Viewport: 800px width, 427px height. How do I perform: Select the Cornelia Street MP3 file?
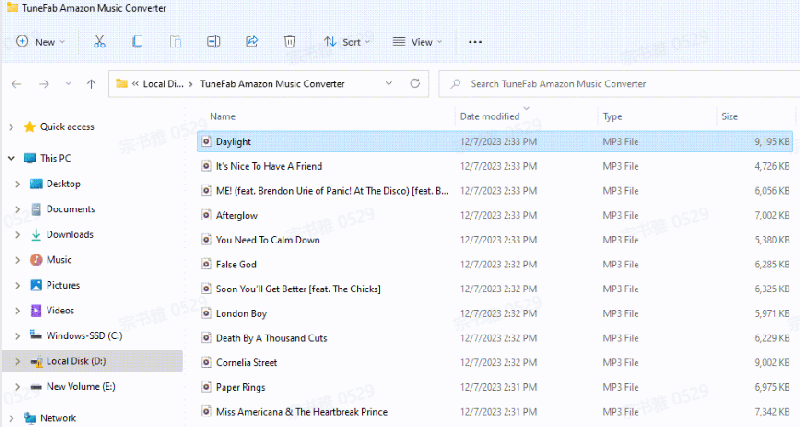point(495,362)
